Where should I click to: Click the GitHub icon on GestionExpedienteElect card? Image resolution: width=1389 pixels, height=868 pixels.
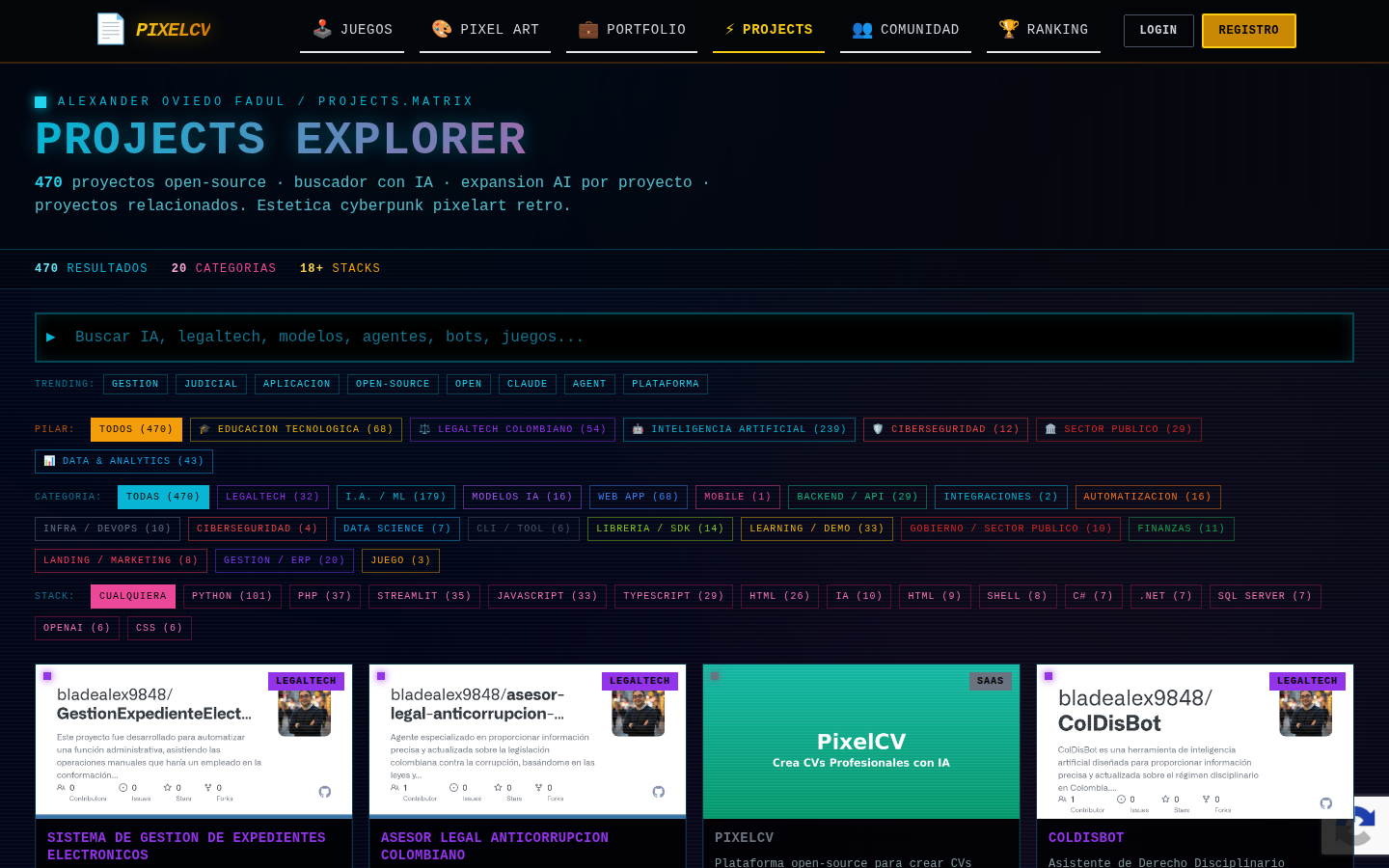[325, 792]
